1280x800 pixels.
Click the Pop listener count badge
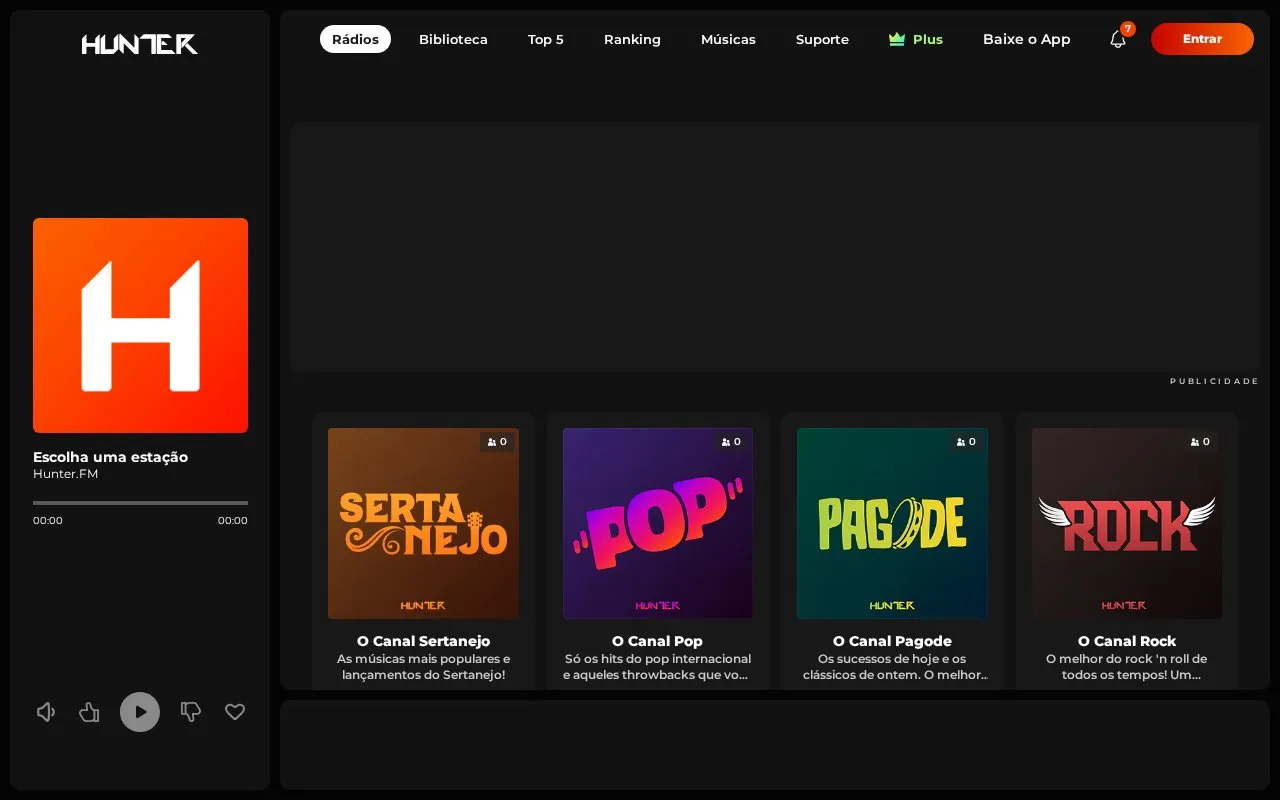coord(731,442)
